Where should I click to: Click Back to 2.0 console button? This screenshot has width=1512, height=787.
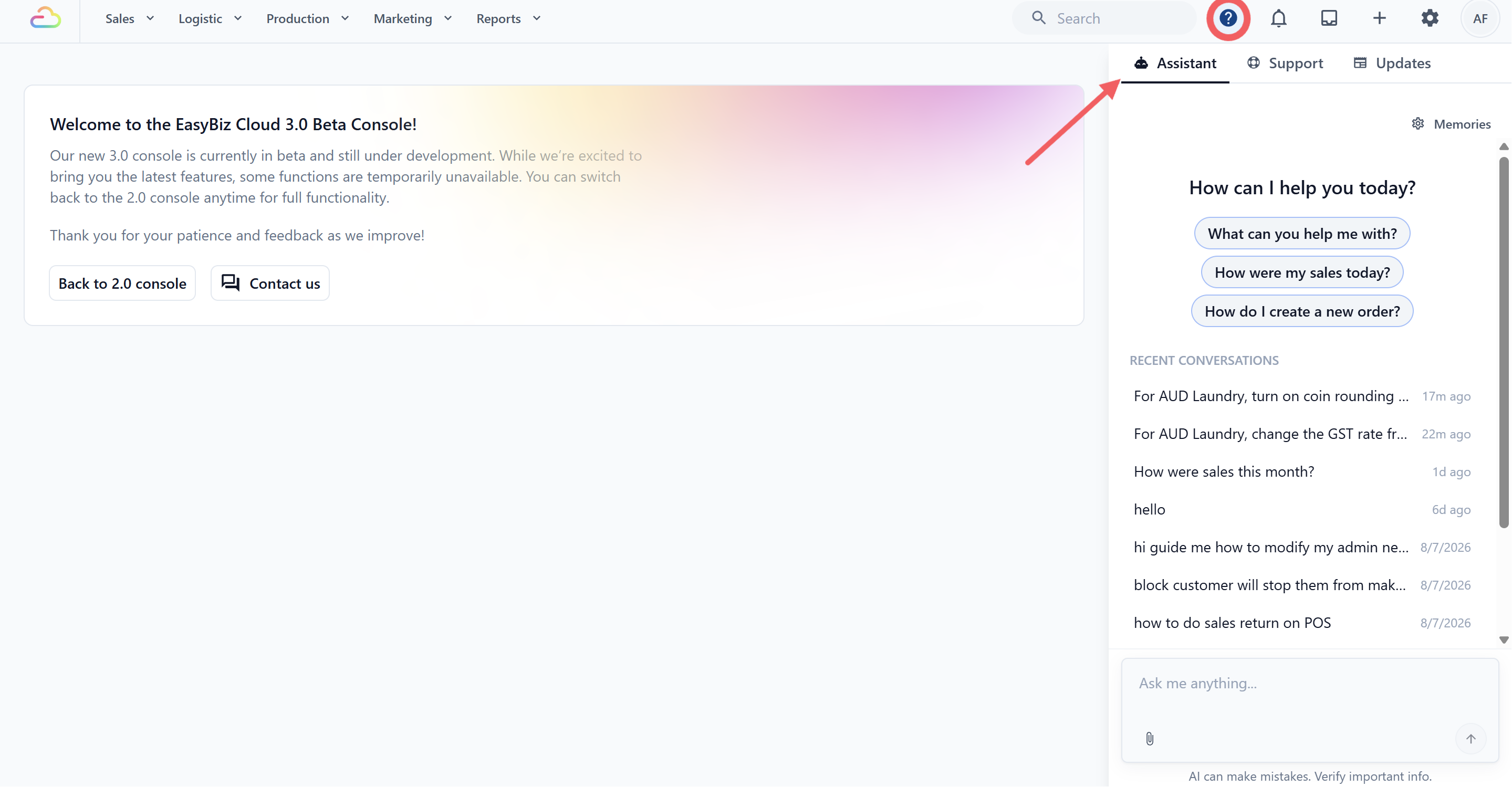point(122,283)
